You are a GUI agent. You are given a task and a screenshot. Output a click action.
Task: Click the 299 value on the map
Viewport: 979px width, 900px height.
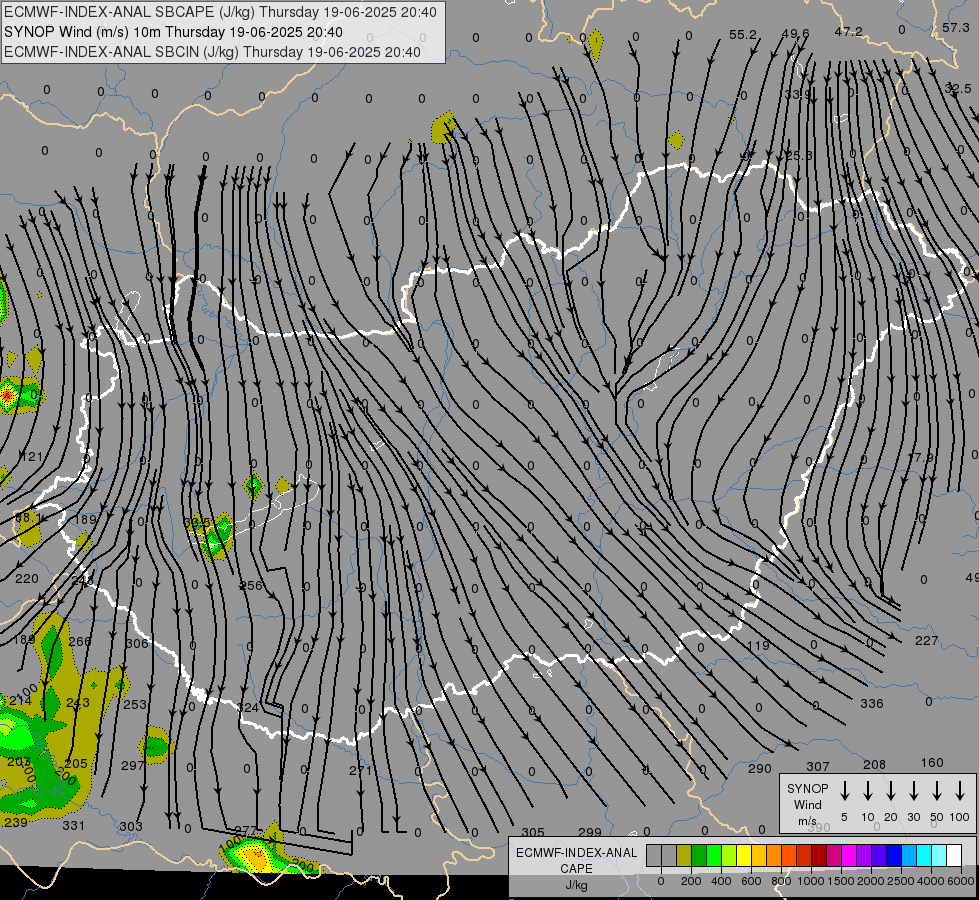[590, 832]
